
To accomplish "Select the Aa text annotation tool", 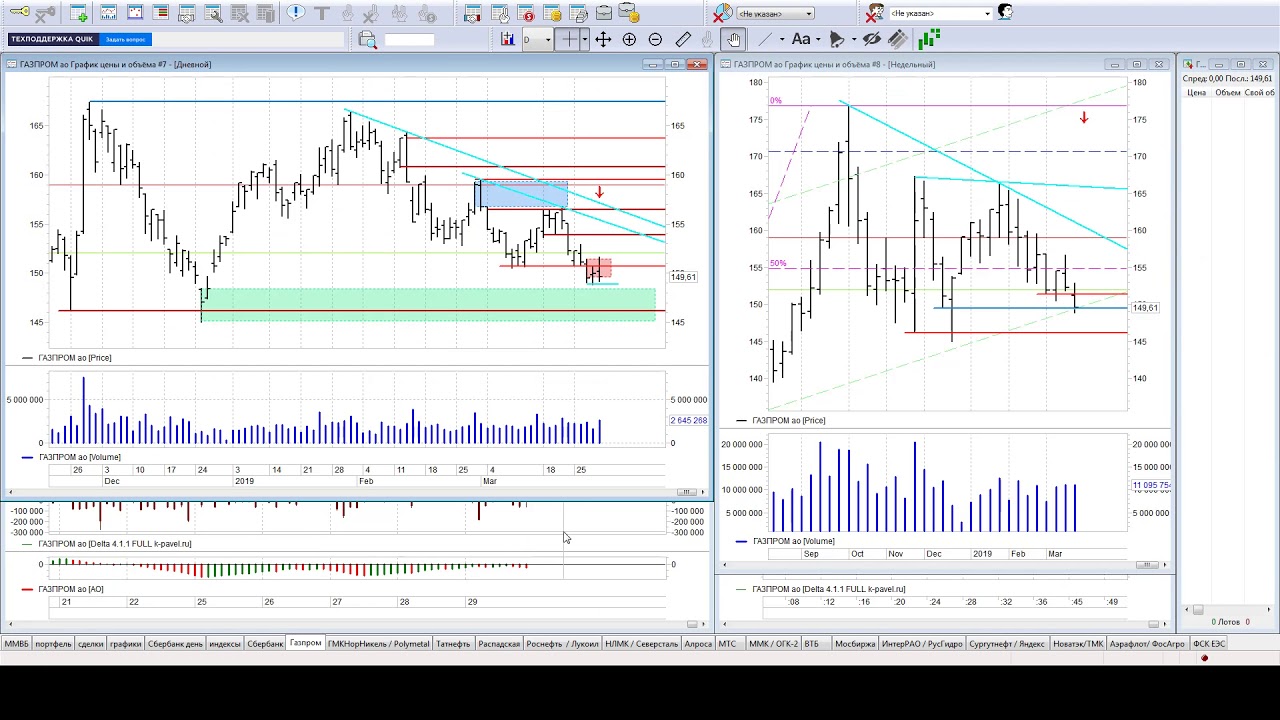I will click(x=801, y=39).
